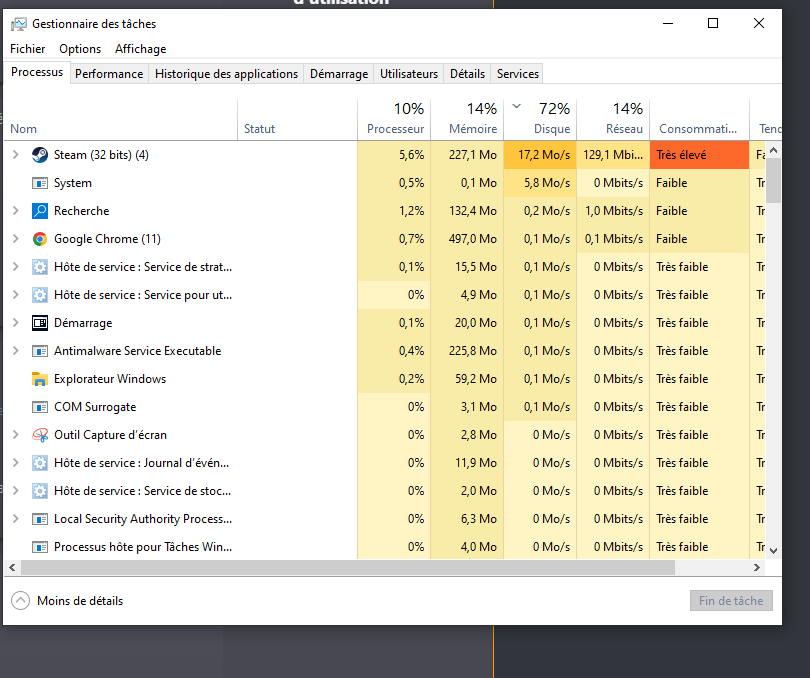Image resolution: width=810 pixels, height=678 pixels.
Task: Click the 5,8 Mo/s disk value
Action: (x=547, y=183)
